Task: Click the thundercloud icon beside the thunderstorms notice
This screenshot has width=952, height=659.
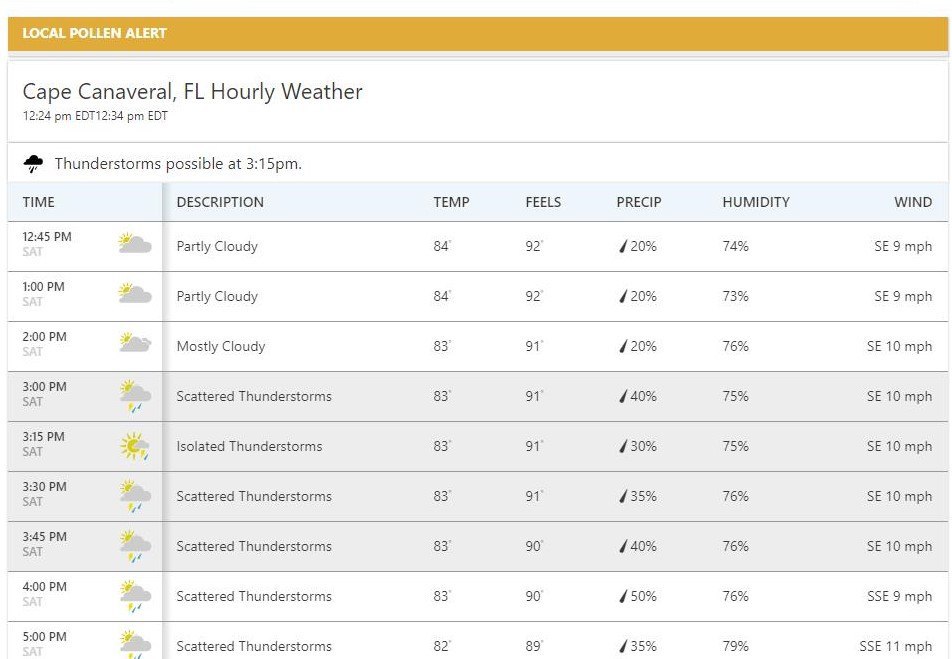Action: tap(33, 163)
